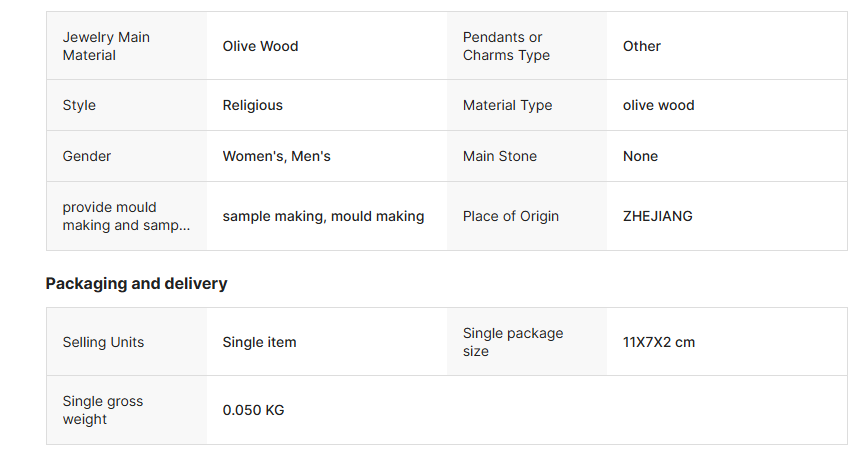Select the "11X7X2 cm" package size value
This screenshot has height=465, width=868.
[x=659, y=342]
